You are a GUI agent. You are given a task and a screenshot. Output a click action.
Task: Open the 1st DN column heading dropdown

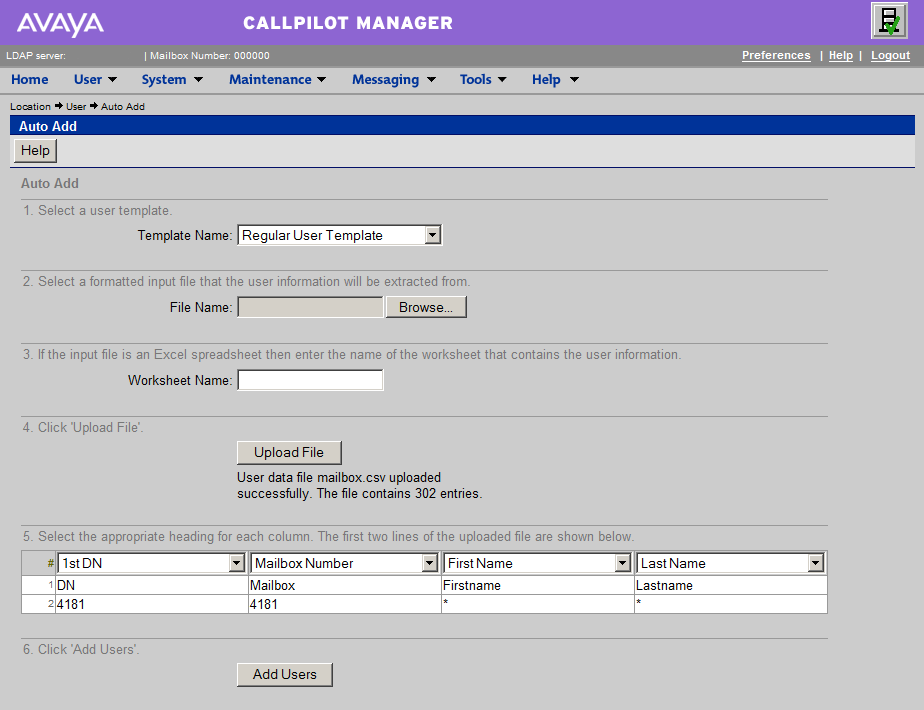tap(151, 563)
